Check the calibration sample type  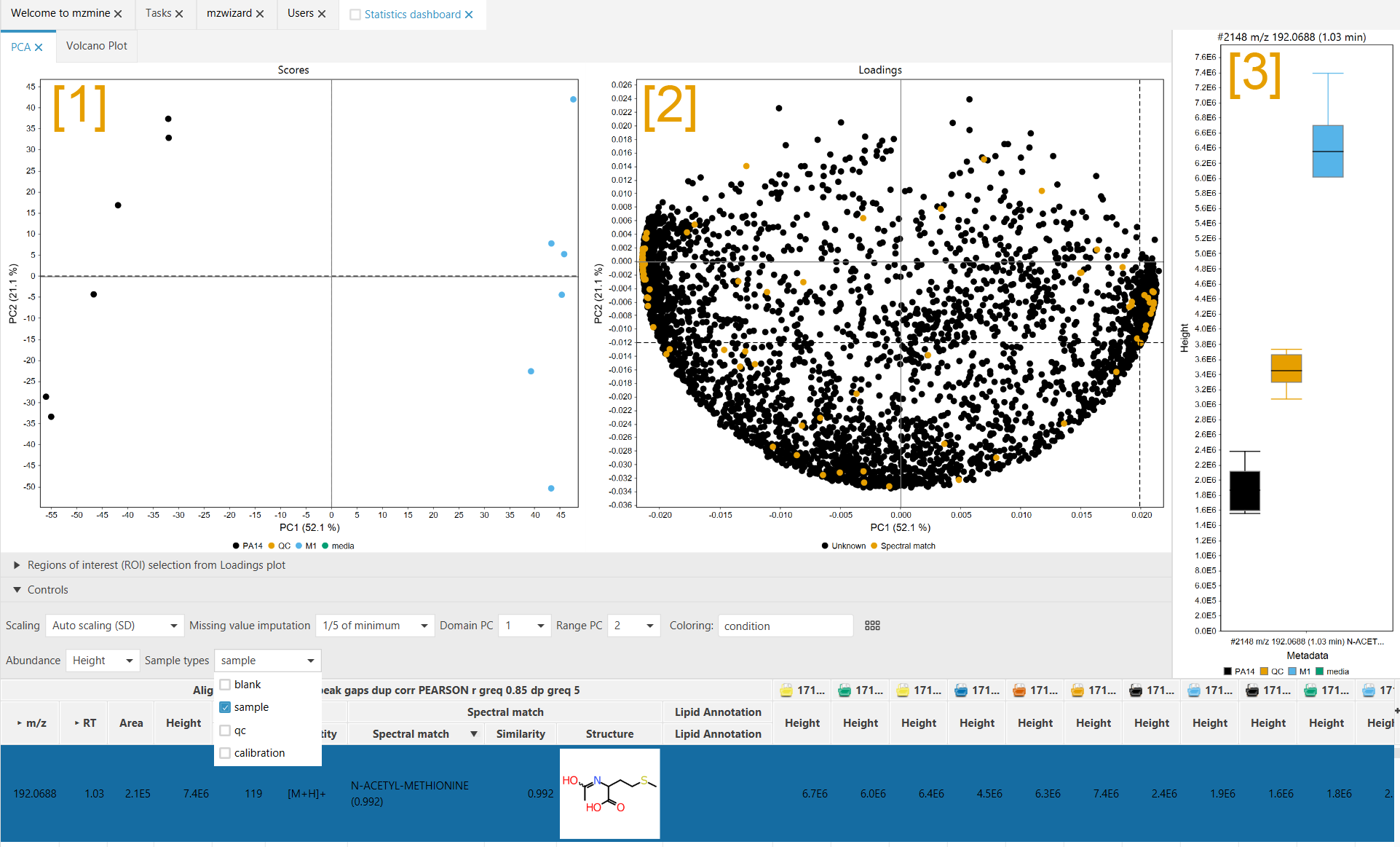pos(225,753)
